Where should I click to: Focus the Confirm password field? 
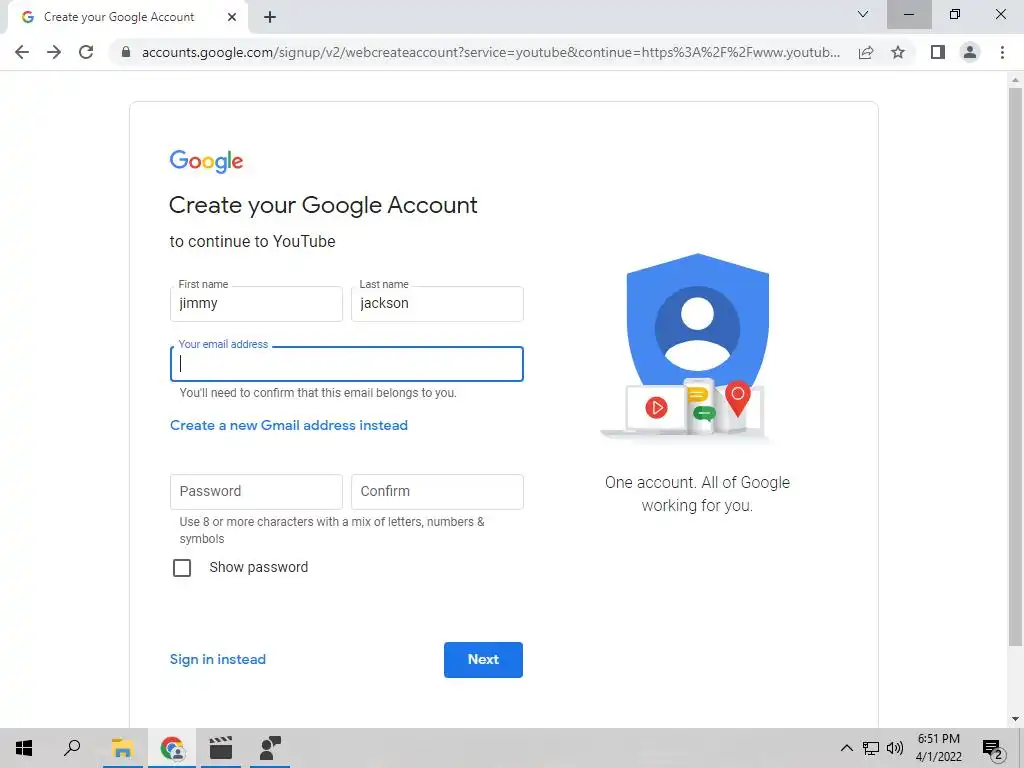pyautogui.click(x=437, y=492)
